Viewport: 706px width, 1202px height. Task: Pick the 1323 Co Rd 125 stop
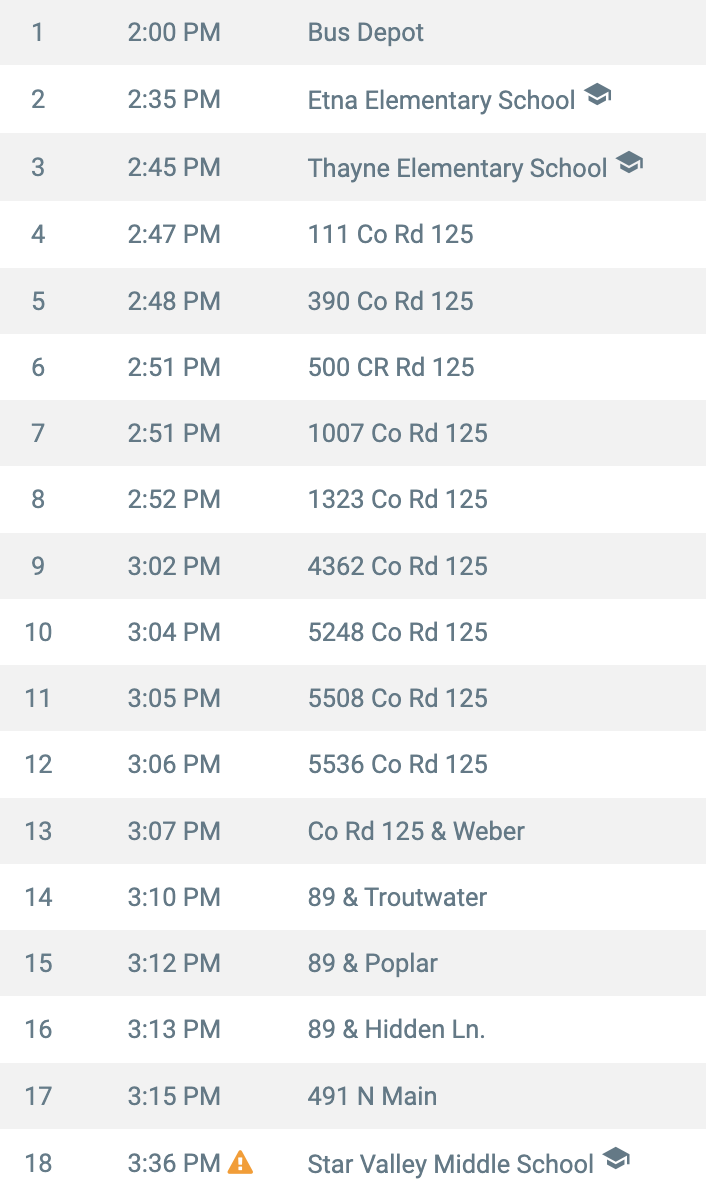pos(398,499)
